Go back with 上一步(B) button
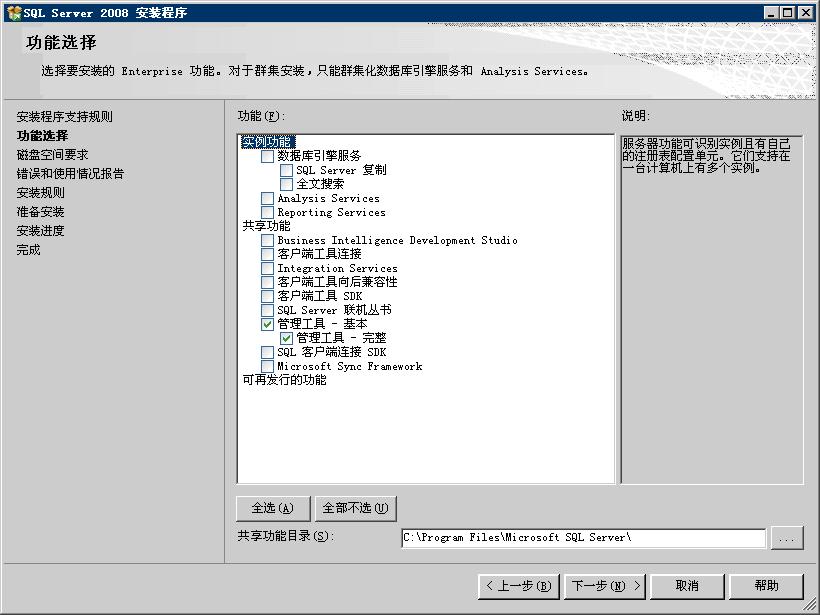This screenshot has width=820, height=615. 519,586
